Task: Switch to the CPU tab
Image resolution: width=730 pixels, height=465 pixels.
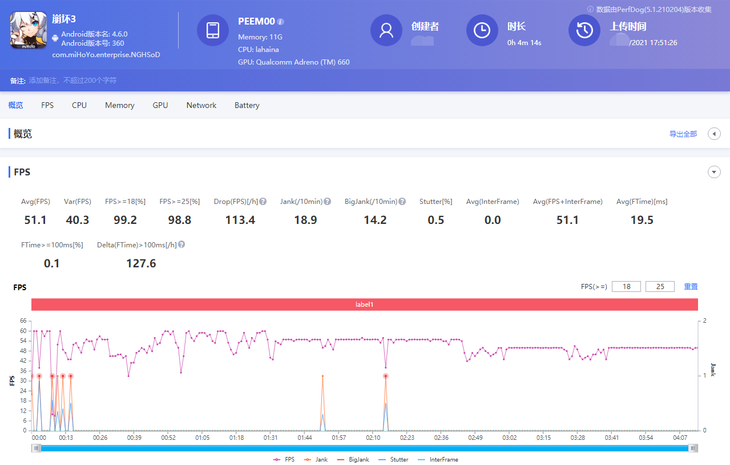Action: tap(79, 105)
